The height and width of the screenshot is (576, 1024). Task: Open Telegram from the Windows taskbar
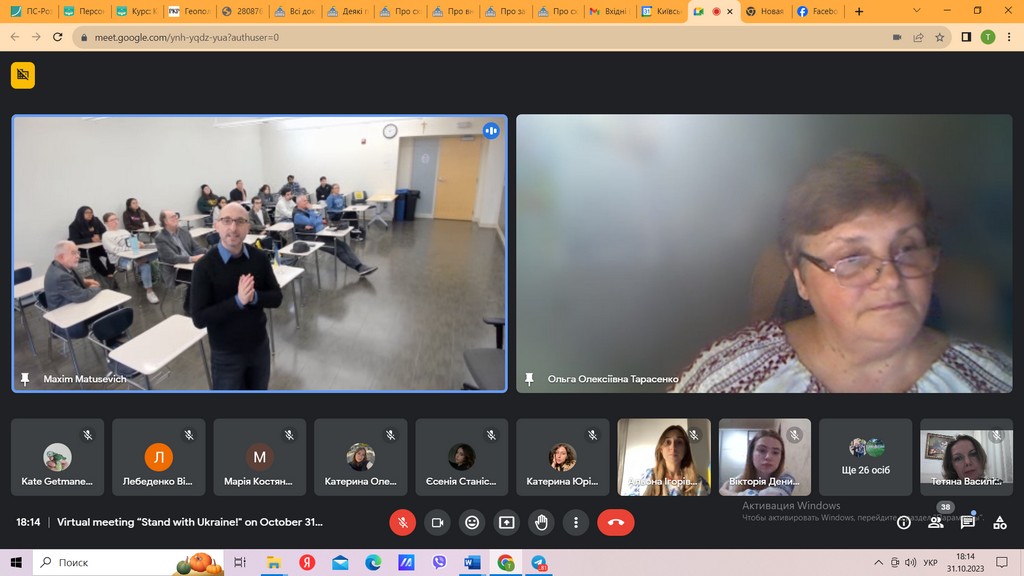540,563
